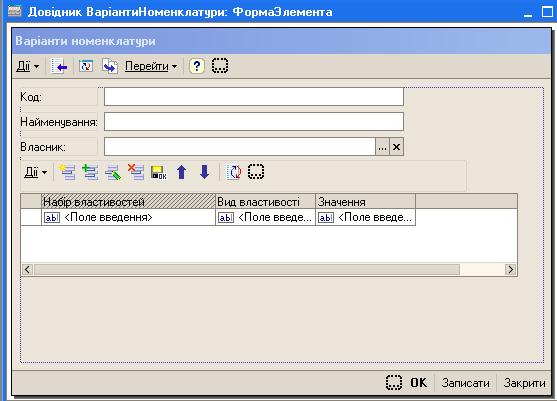Click the create-based-on icon next to Перейти
This screenshot has width=557, height=401.
point(110,66)
